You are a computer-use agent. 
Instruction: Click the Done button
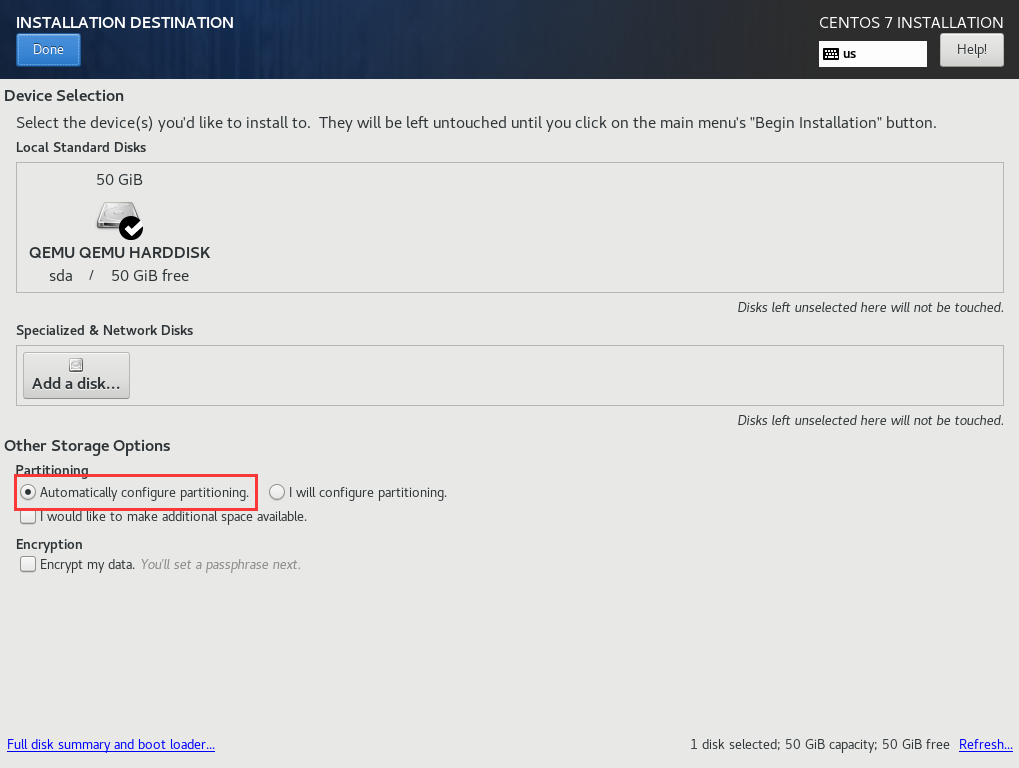pos(48,50)
